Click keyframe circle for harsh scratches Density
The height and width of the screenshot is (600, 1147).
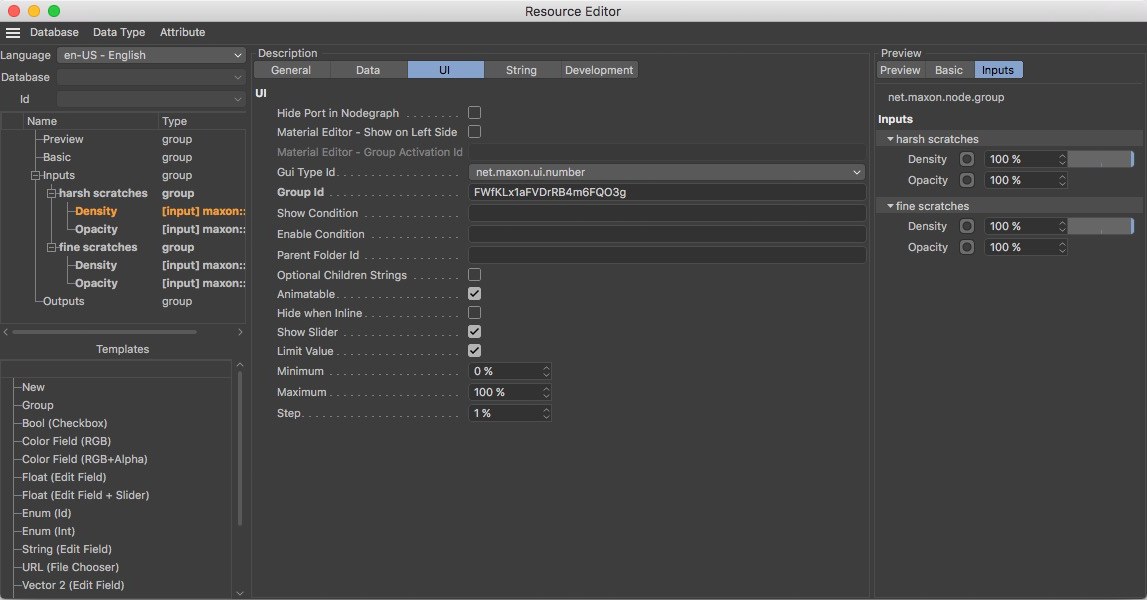click(x=967, y=159)
